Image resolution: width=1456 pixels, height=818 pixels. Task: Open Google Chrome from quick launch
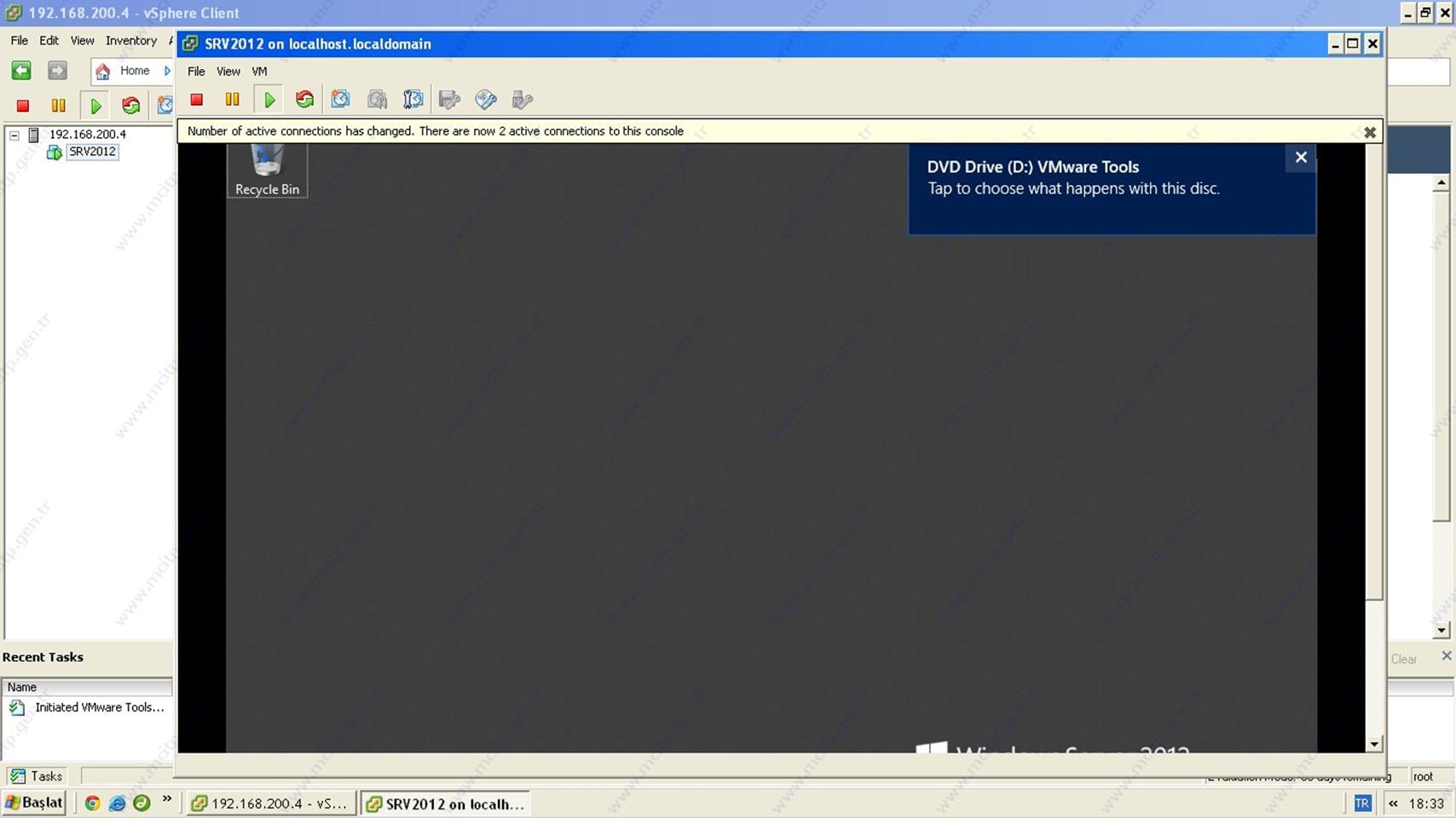tap(92, 803)
